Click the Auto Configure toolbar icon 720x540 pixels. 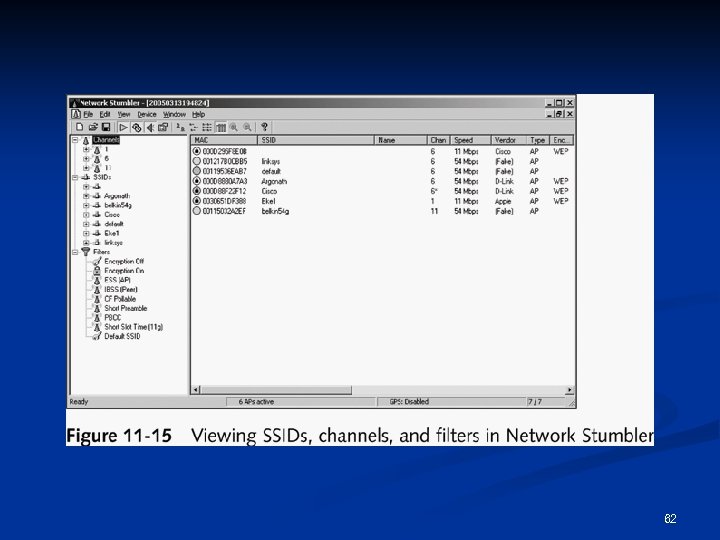coord(136,127)
